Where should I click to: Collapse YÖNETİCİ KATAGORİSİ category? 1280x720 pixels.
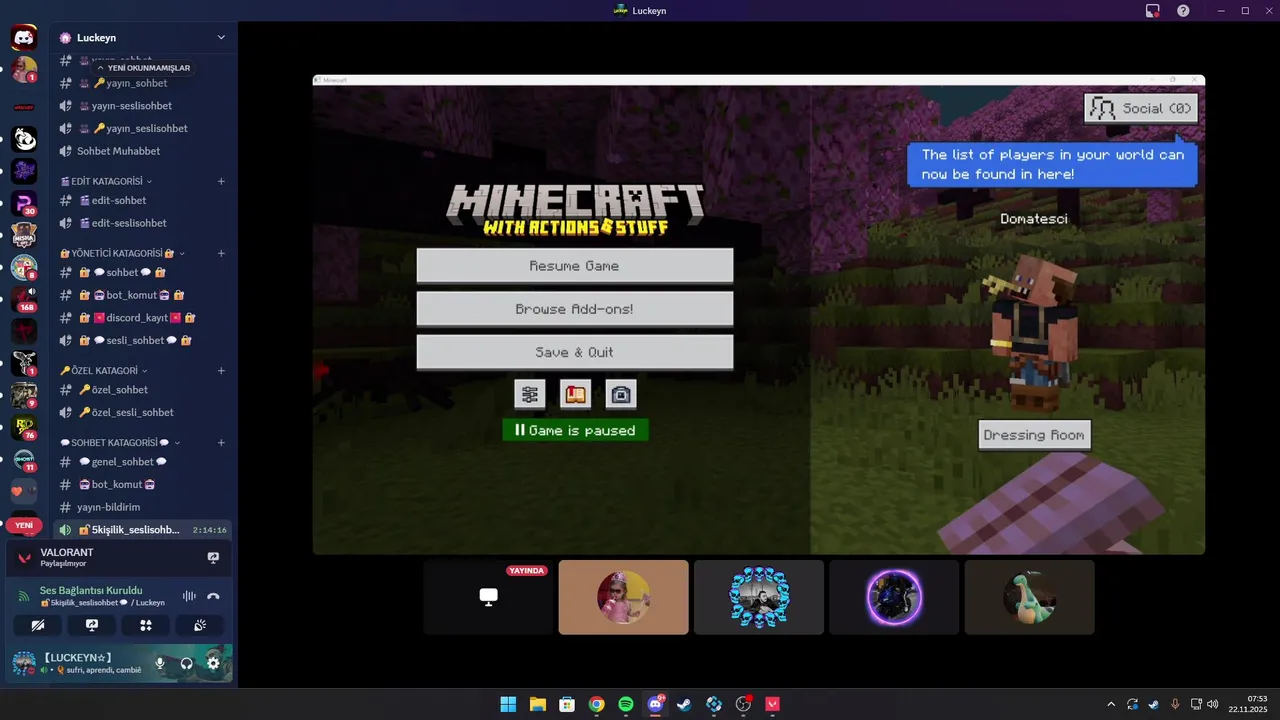(123, 253)
